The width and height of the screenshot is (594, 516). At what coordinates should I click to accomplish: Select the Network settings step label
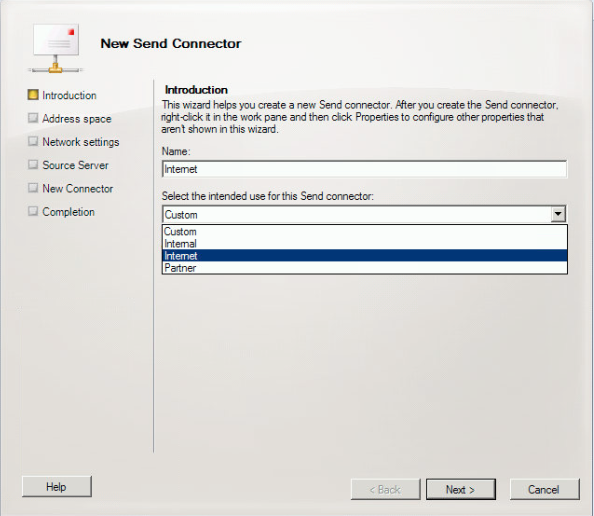(x=81, y=142)
